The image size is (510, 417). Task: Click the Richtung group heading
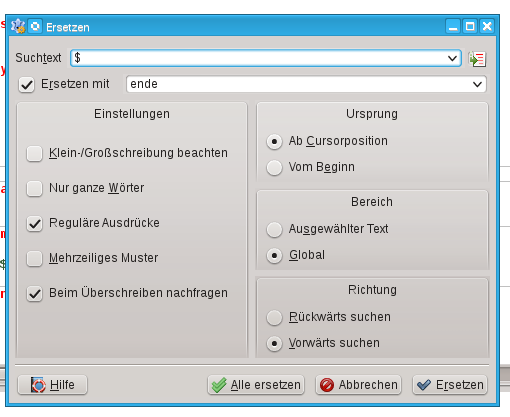click(372, 290)
